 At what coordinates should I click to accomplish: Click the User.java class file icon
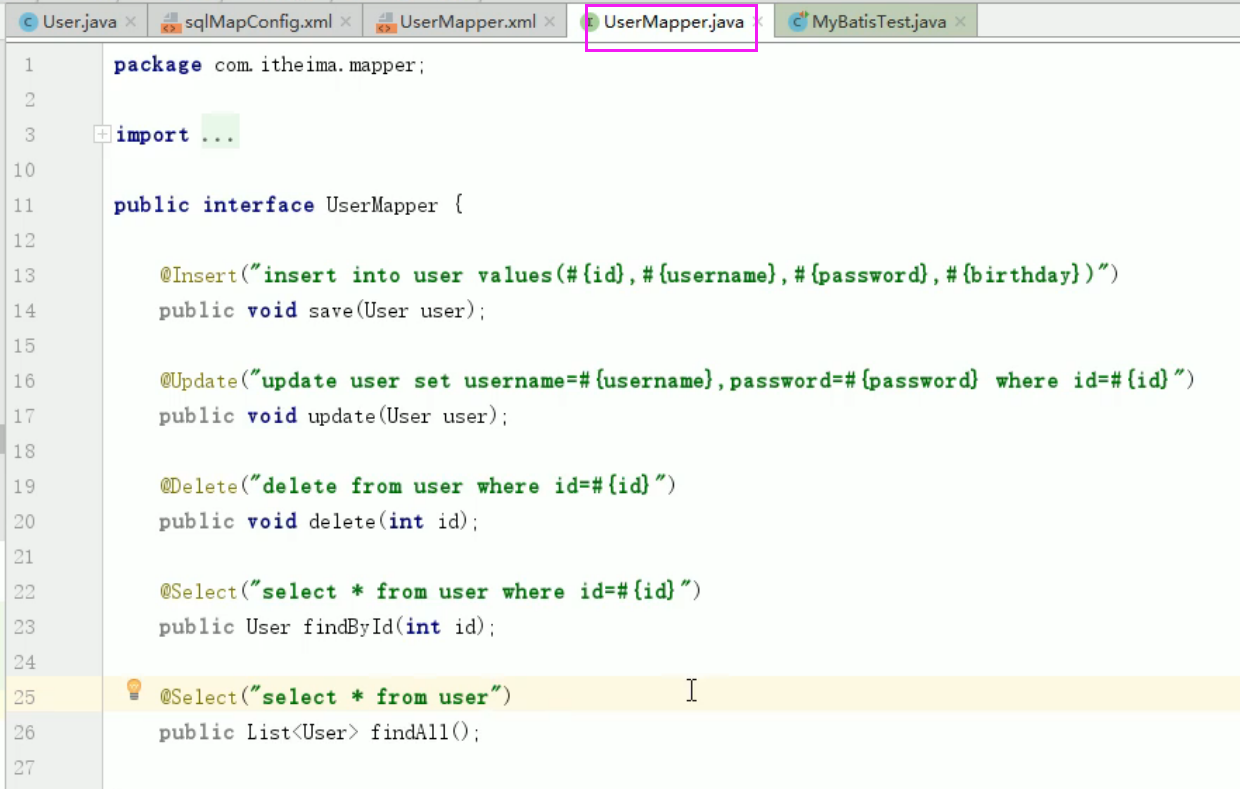coord(28,22)
